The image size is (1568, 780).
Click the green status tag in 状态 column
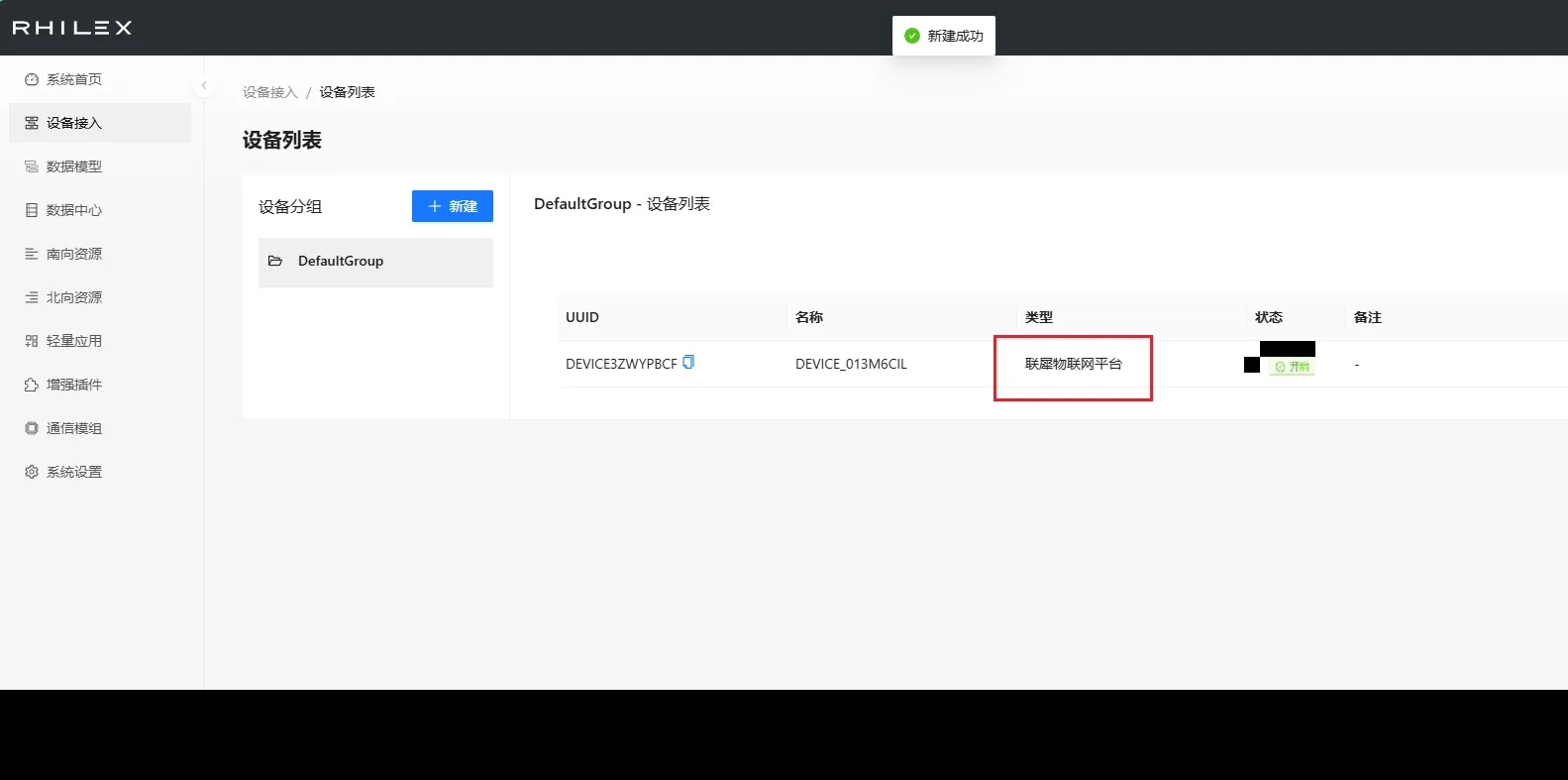pyautogui.click(x=1292, y=367)
